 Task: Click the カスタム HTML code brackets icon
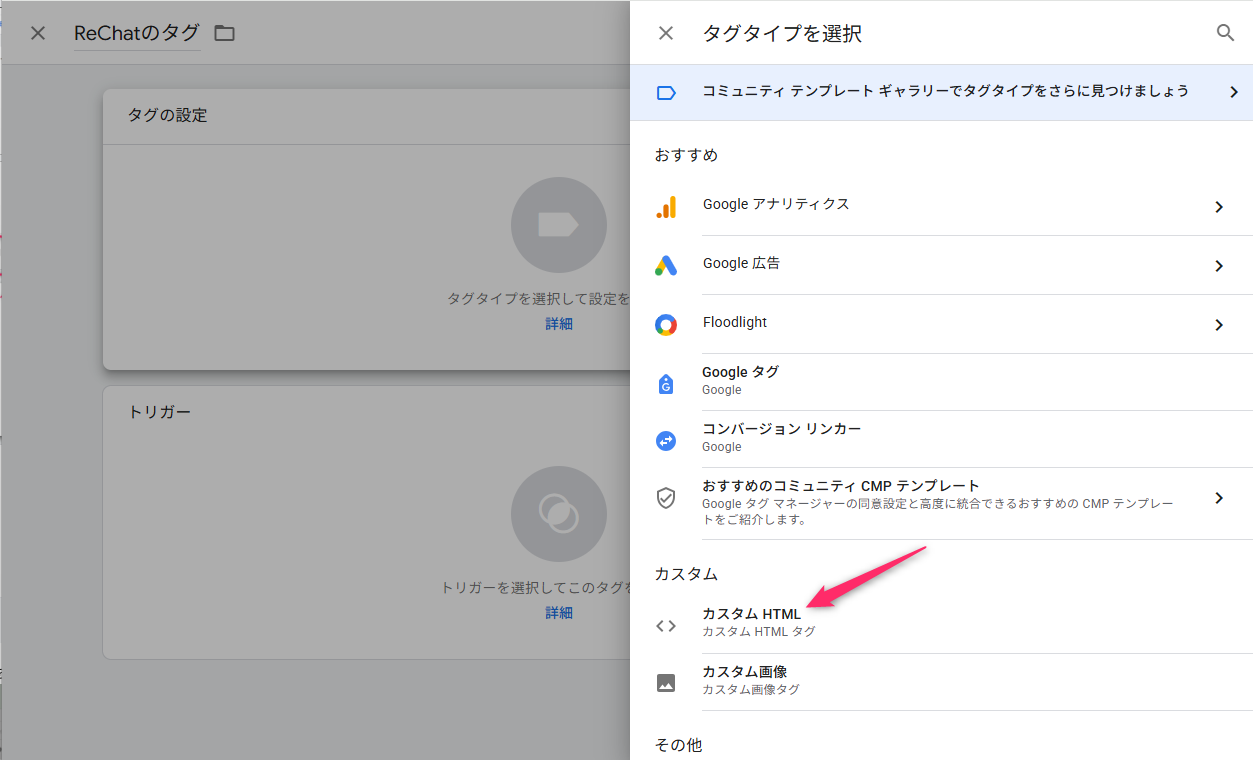pyautogui.click(x=666, y=626)
